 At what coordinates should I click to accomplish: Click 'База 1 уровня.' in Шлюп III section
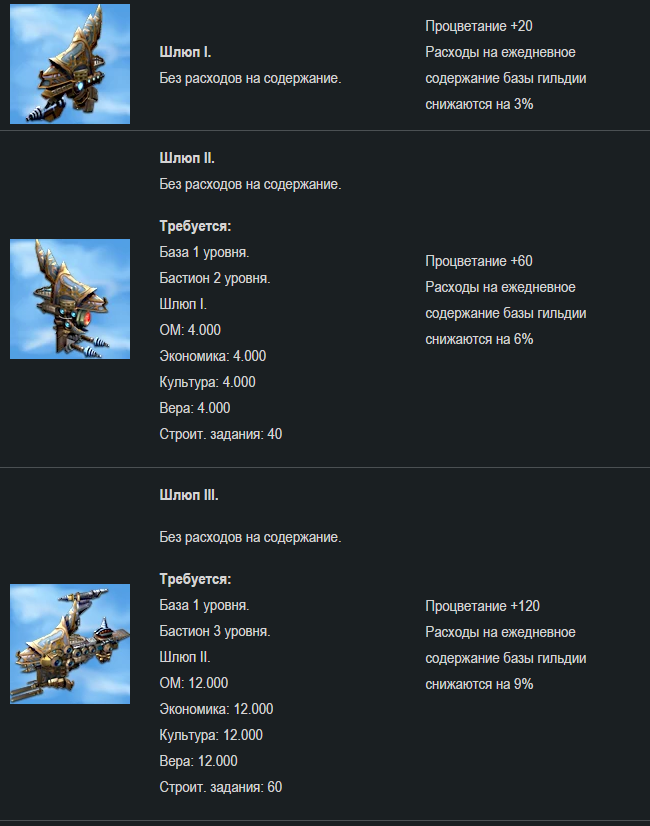click(x=204, y=605)
